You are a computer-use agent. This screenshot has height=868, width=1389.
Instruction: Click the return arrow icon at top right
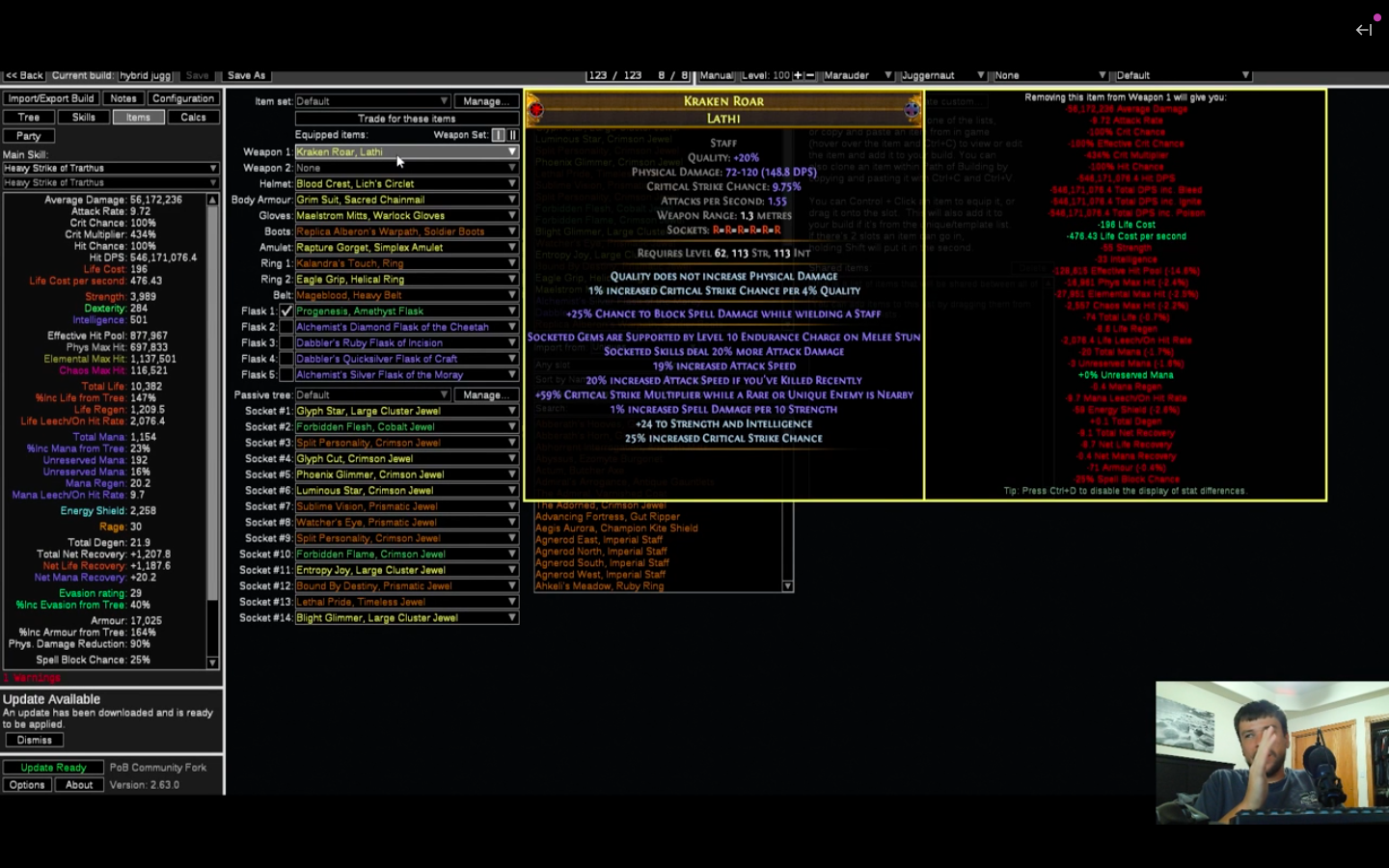[1363, 30]
